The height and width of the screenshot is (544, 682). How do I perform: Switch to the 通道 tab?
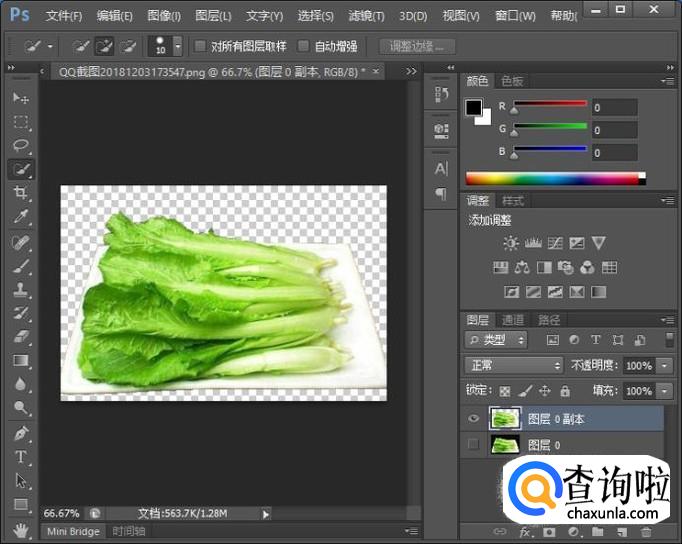tap(513, 320)
